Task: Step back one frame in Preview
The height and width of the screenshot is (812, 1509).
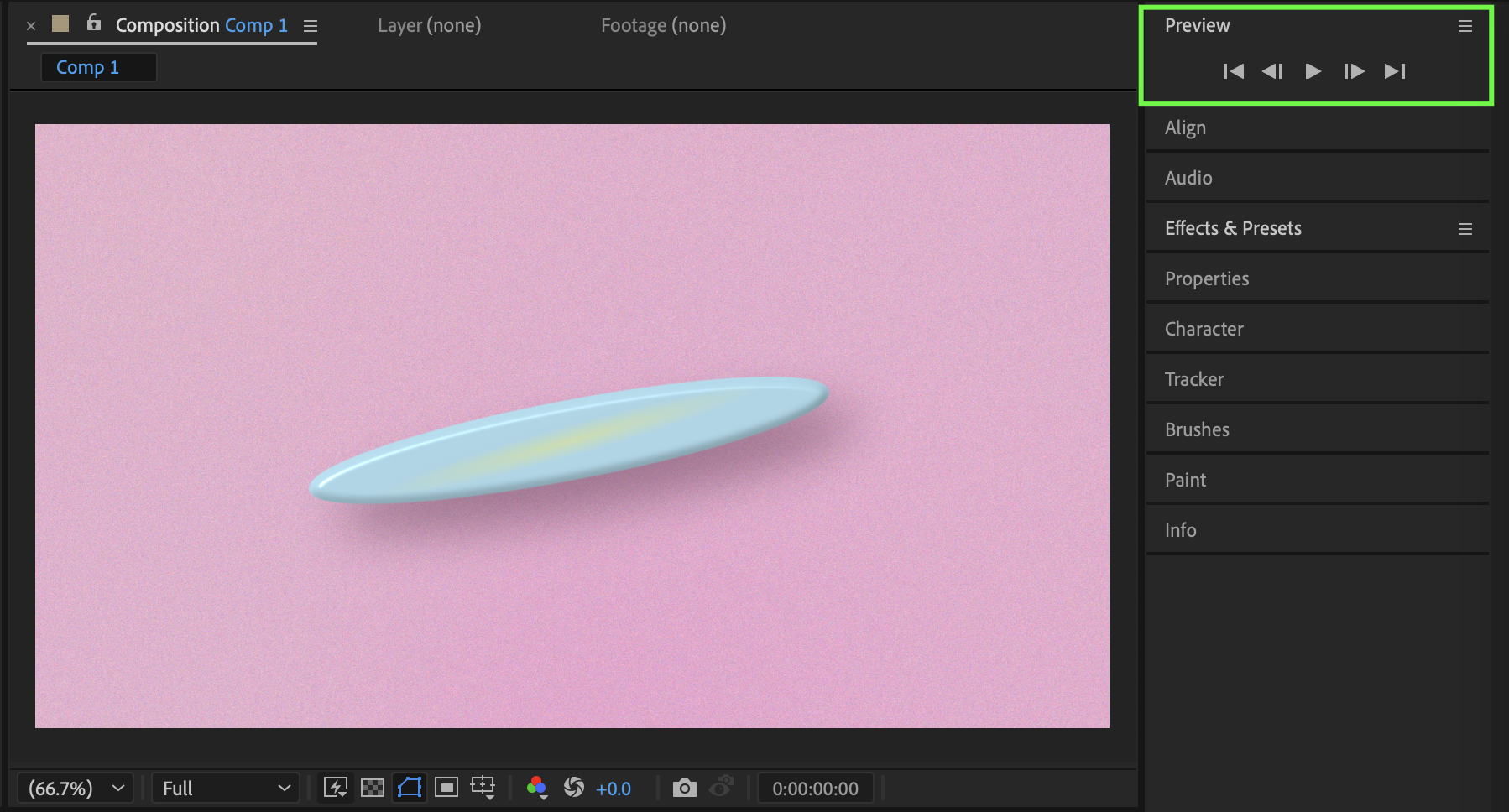Action: coord(1272,71)
